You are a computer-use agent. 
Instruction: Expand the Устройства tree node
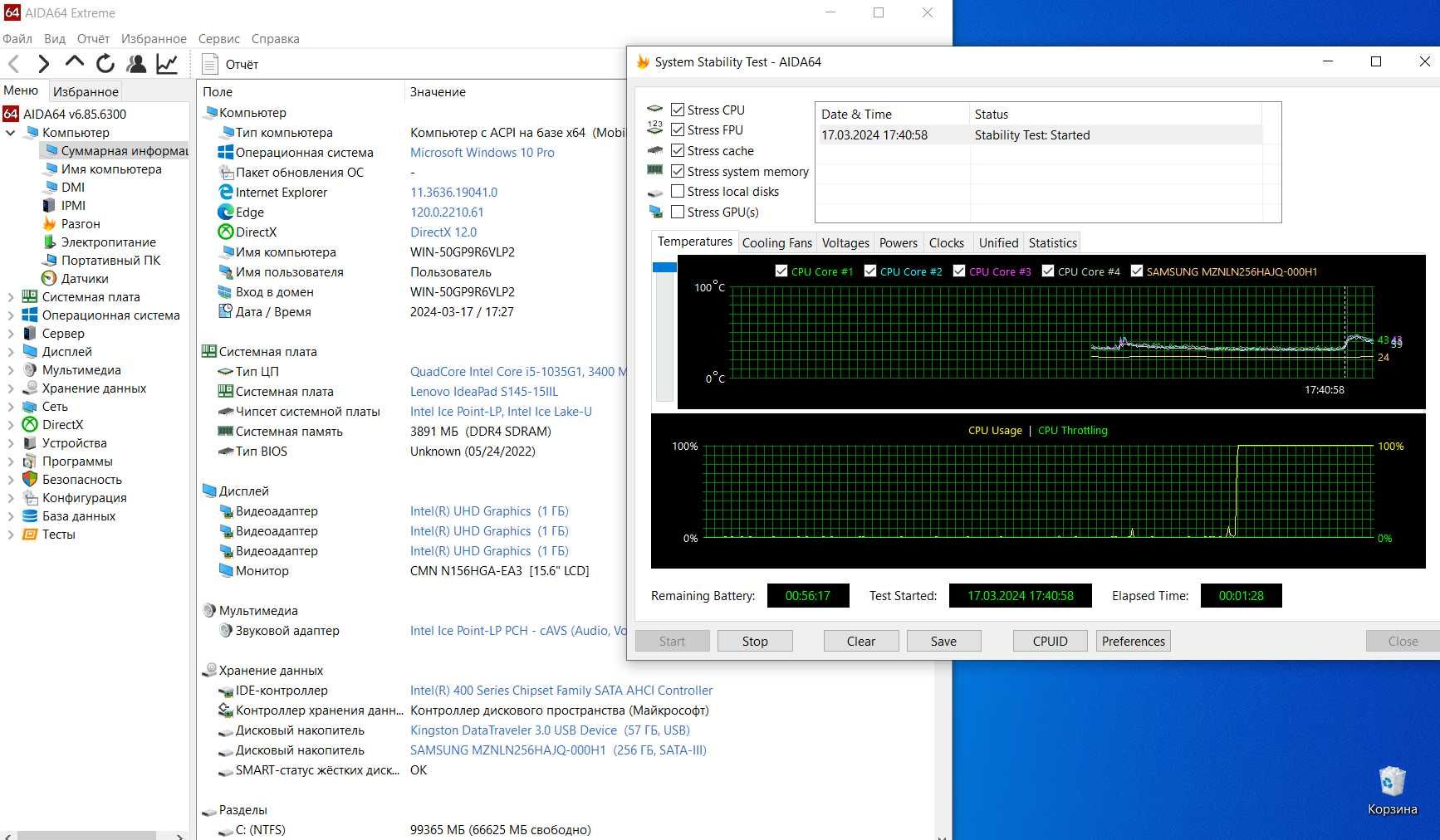coord(11,443)
